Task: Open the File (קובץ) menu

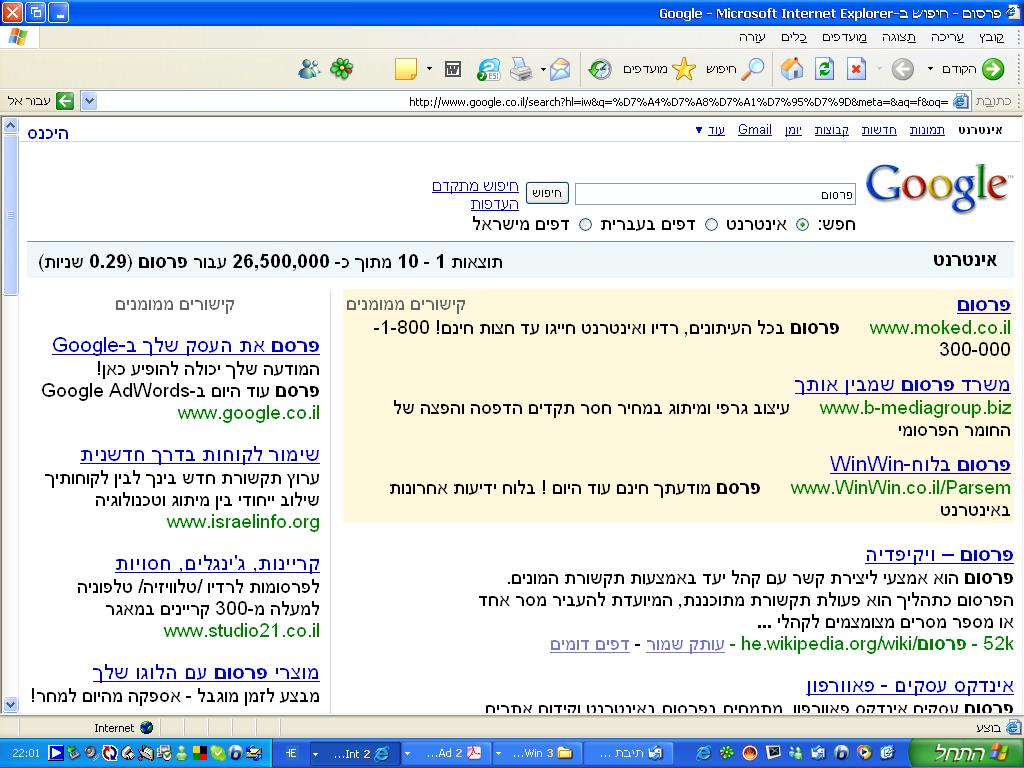Action: (991, 37)
